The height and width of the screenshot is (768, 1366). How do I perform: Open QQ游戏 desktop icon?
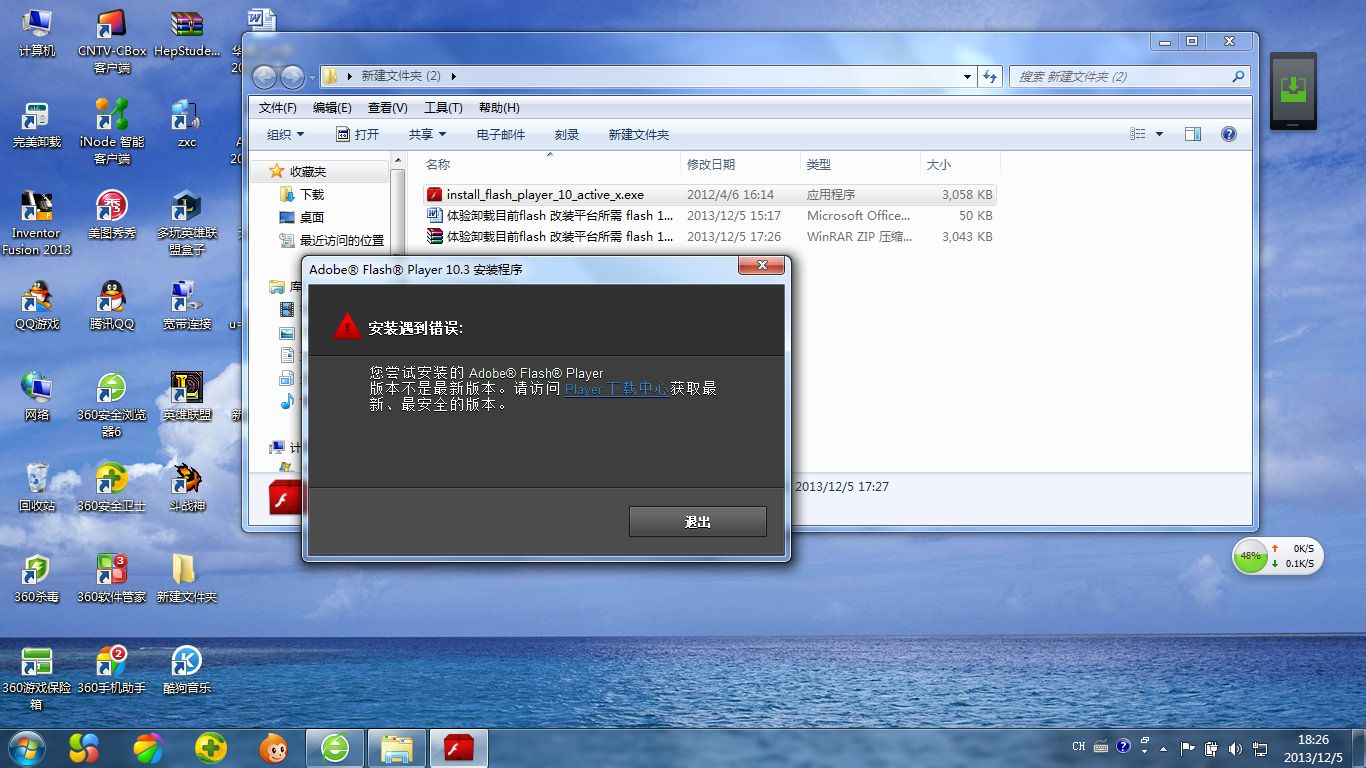point(36,306)
